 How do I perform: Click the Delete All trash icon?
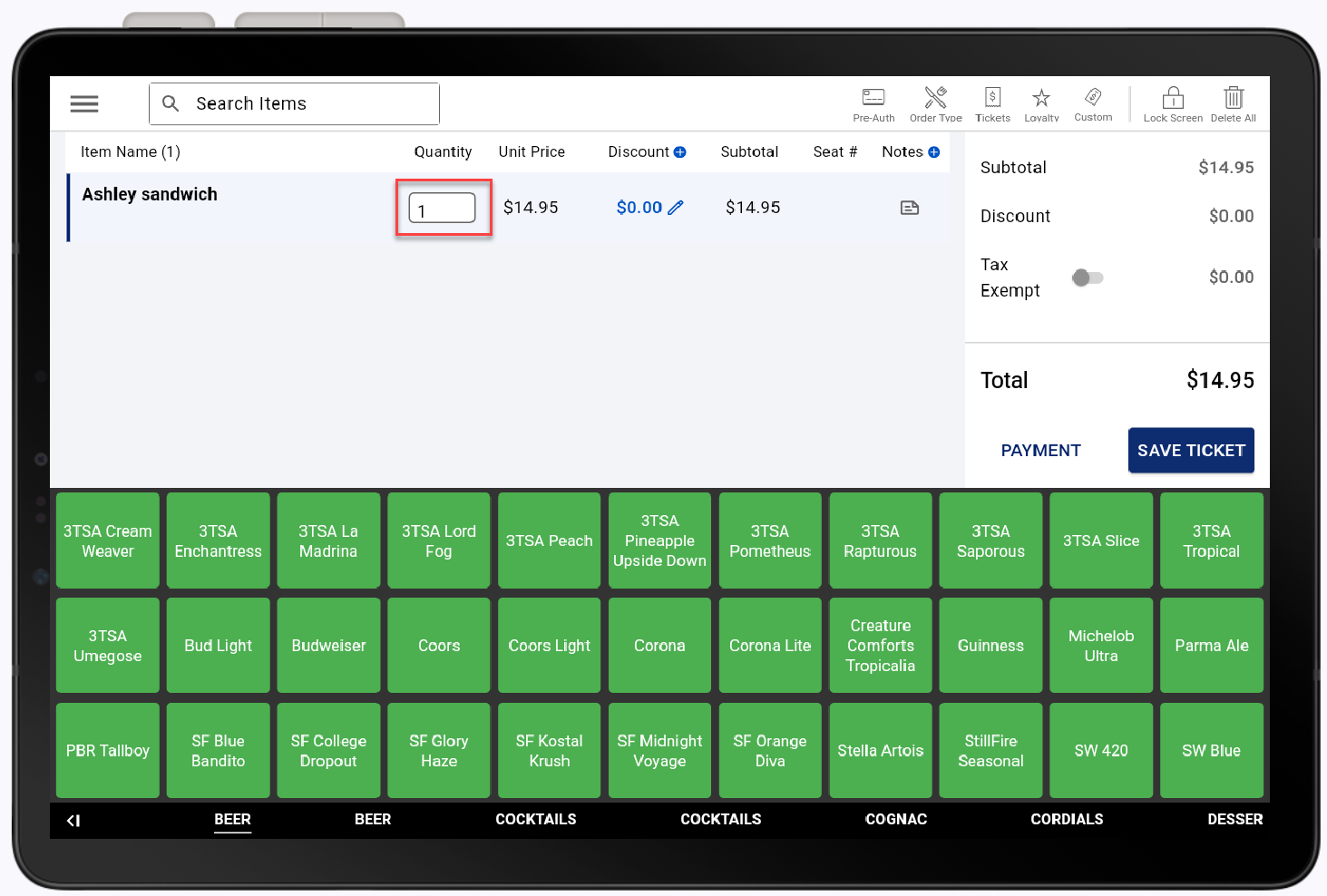(1233, 98)
